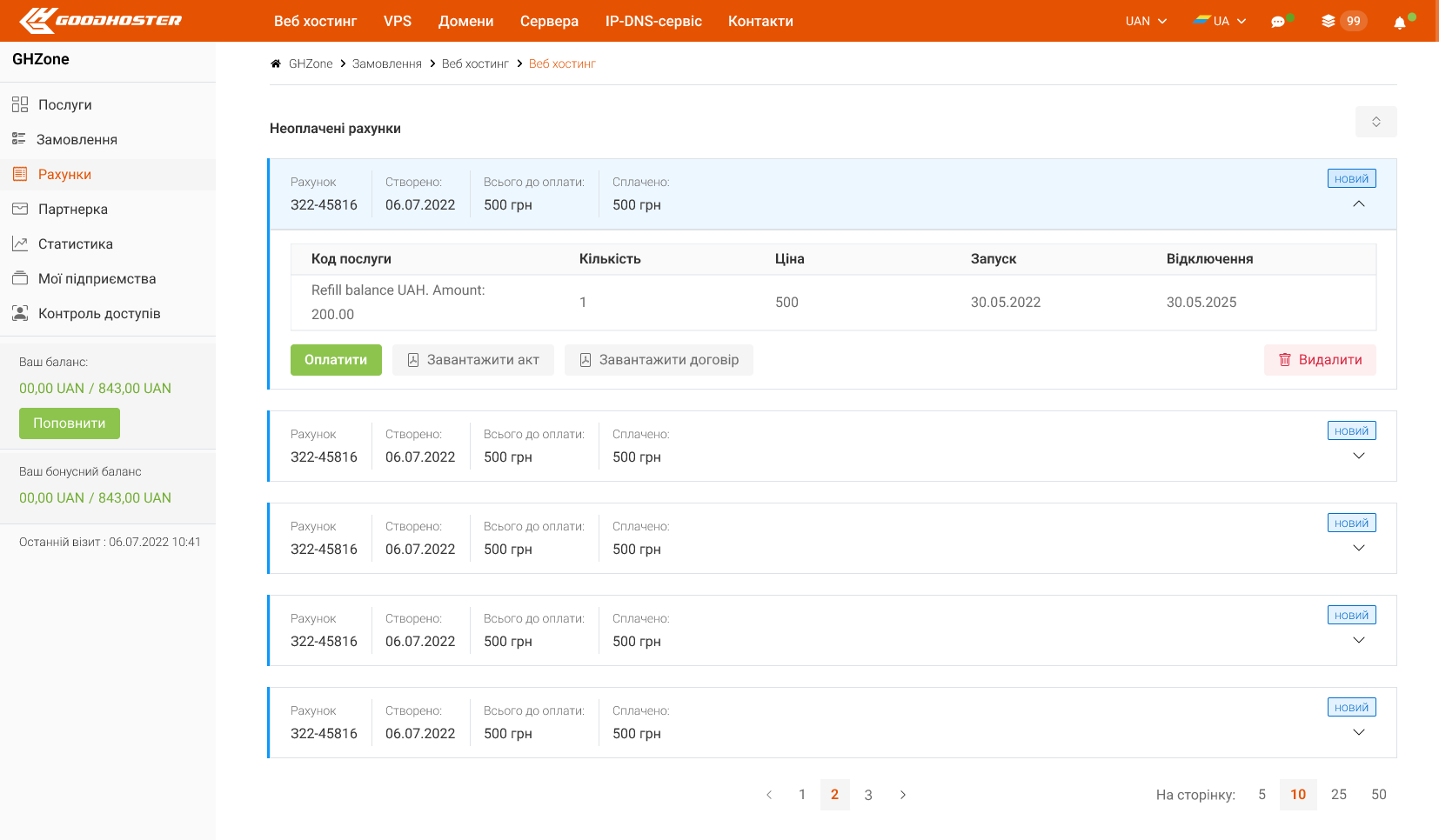Image resolution: width=1439 pixels, height=840 pixels.
Task: Open Контакти menu item
Action: click(760, 21)
